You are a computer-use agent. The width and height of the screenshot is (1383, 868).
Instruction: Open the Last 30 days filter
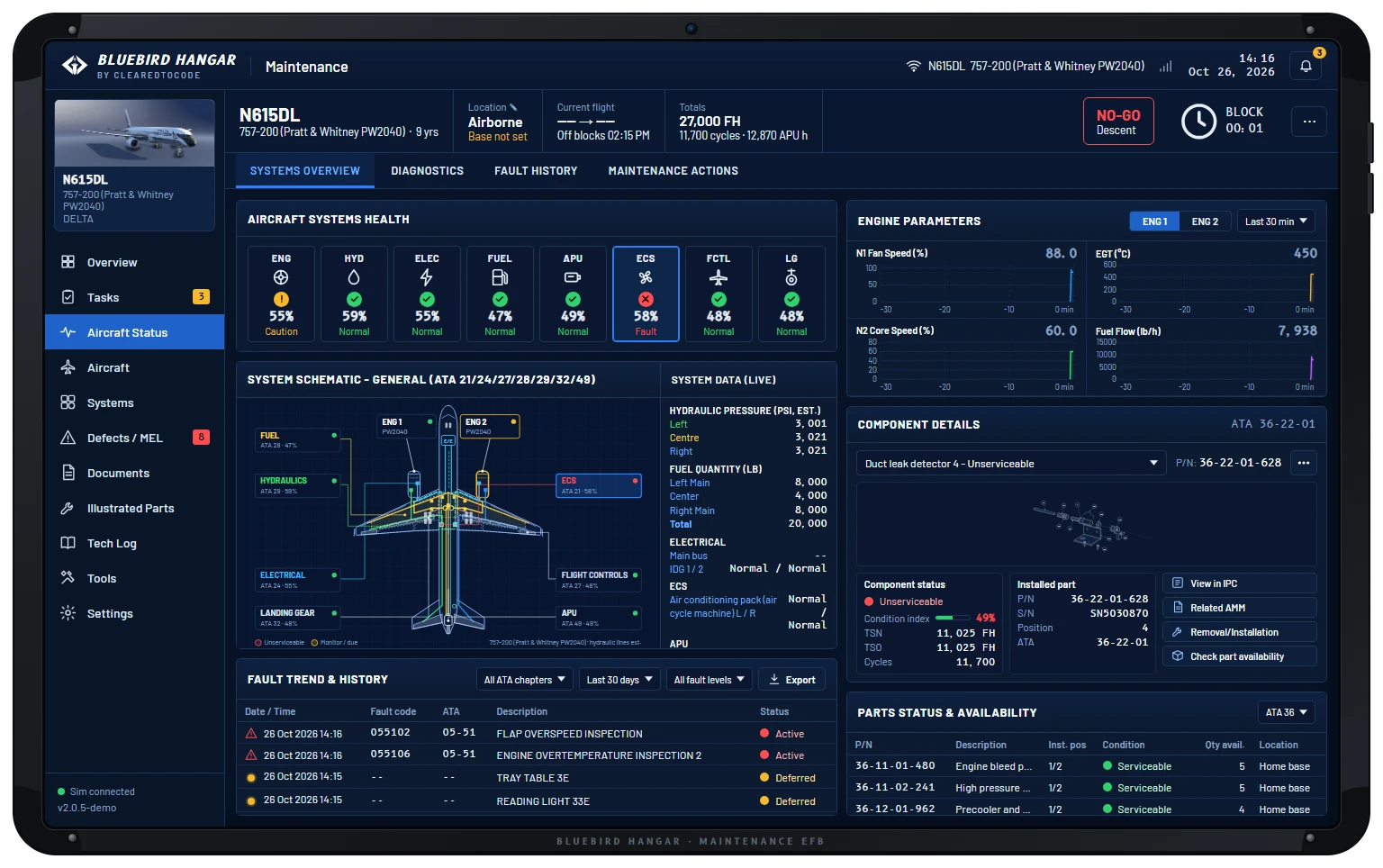619,680
